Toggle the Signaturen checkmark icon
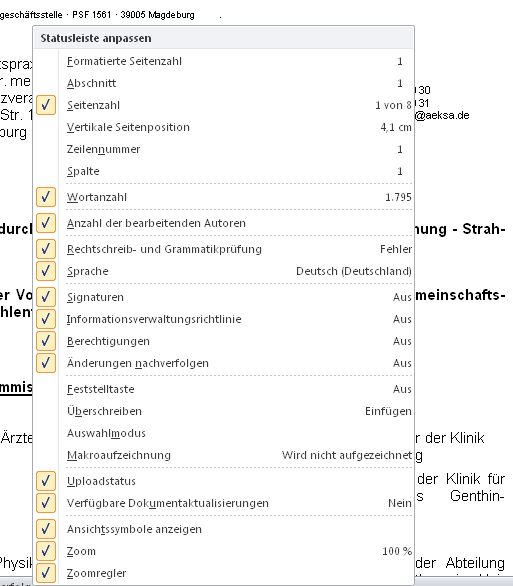This screenshot has height=586, width=513. [x=46, y=297]
